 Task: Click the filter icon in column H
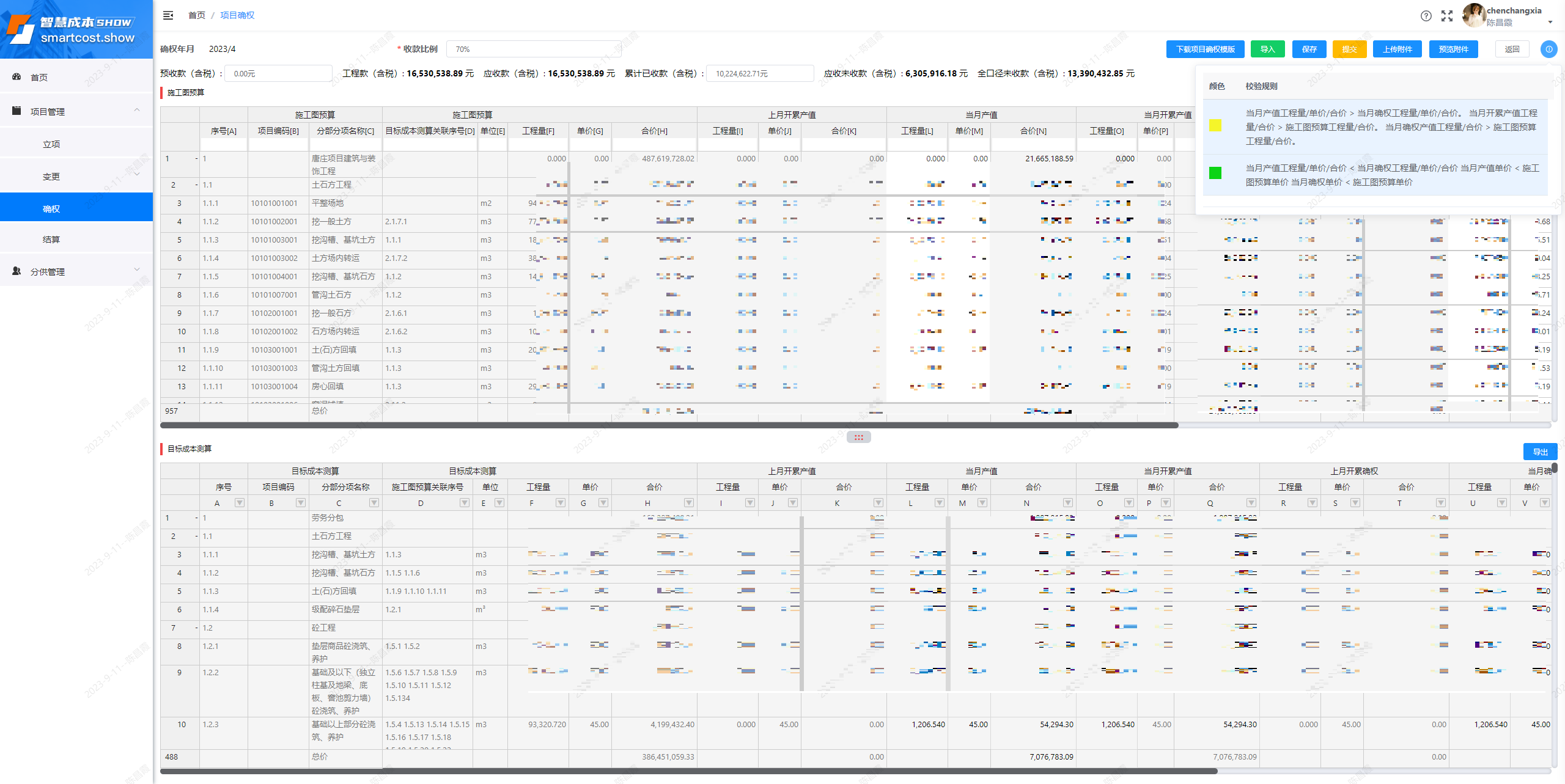click(x=689, y=503)
